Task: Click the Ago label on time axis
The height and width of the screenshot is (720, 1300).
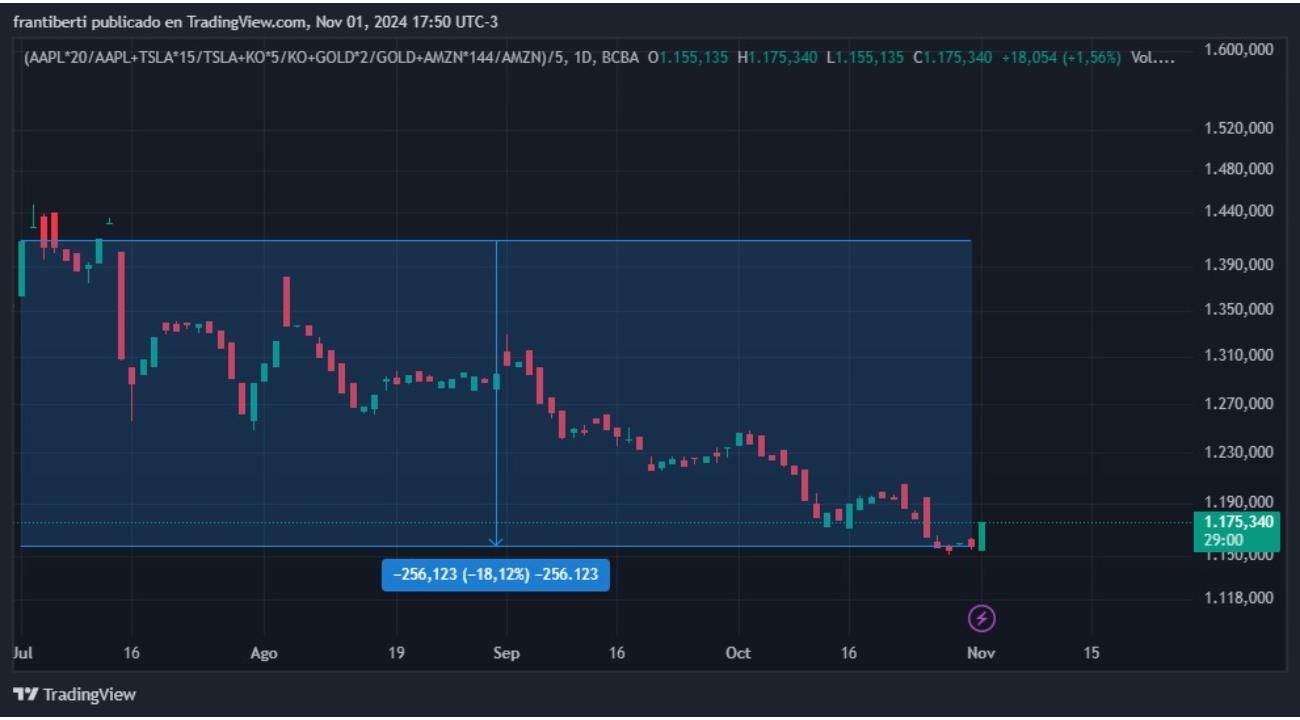Action: pos(263,653)
